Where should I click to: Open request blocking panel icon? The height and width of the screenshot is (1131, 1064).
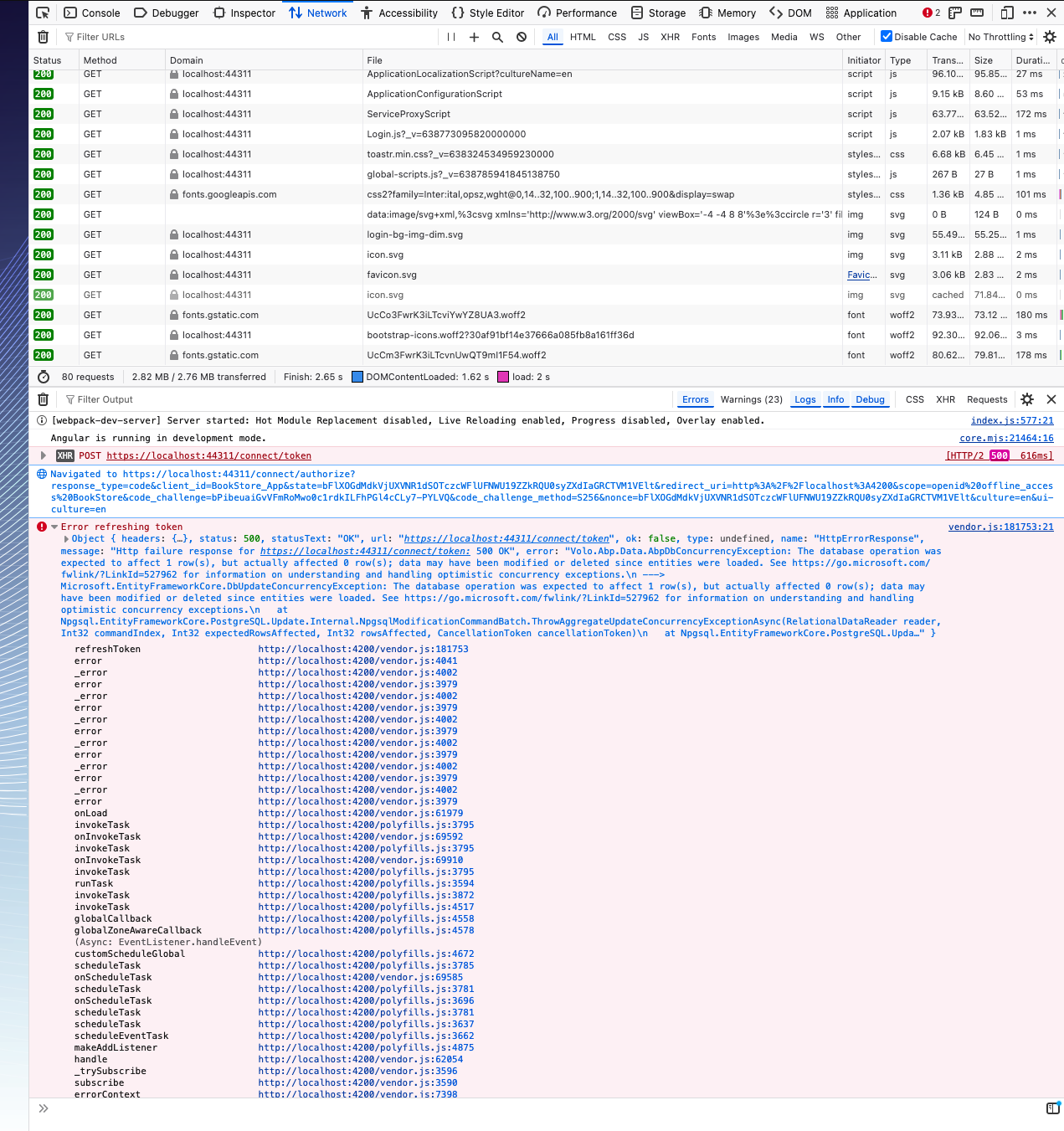point(522,37)
